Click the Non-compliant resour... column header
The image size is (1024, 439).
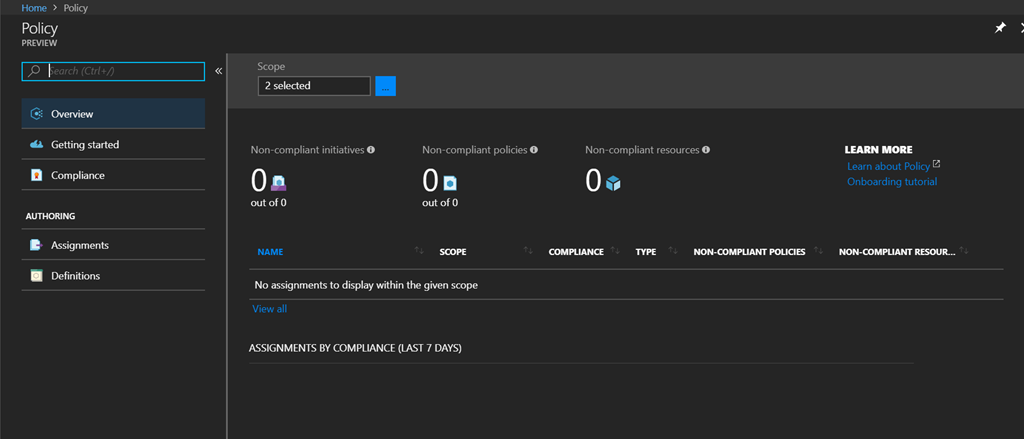(897, 252)
